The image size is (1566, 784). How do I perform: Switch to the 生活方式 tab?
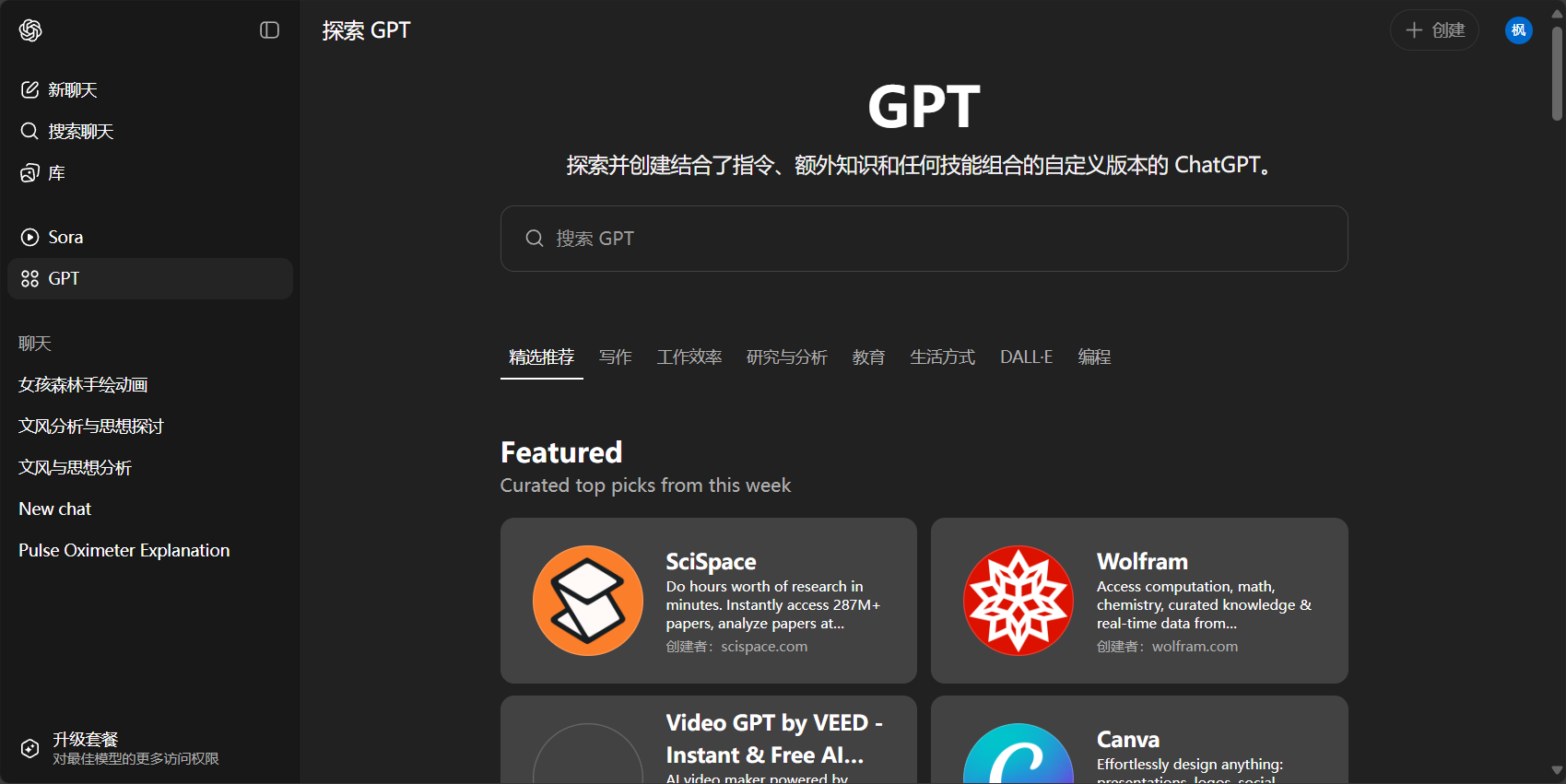point(943,357)
